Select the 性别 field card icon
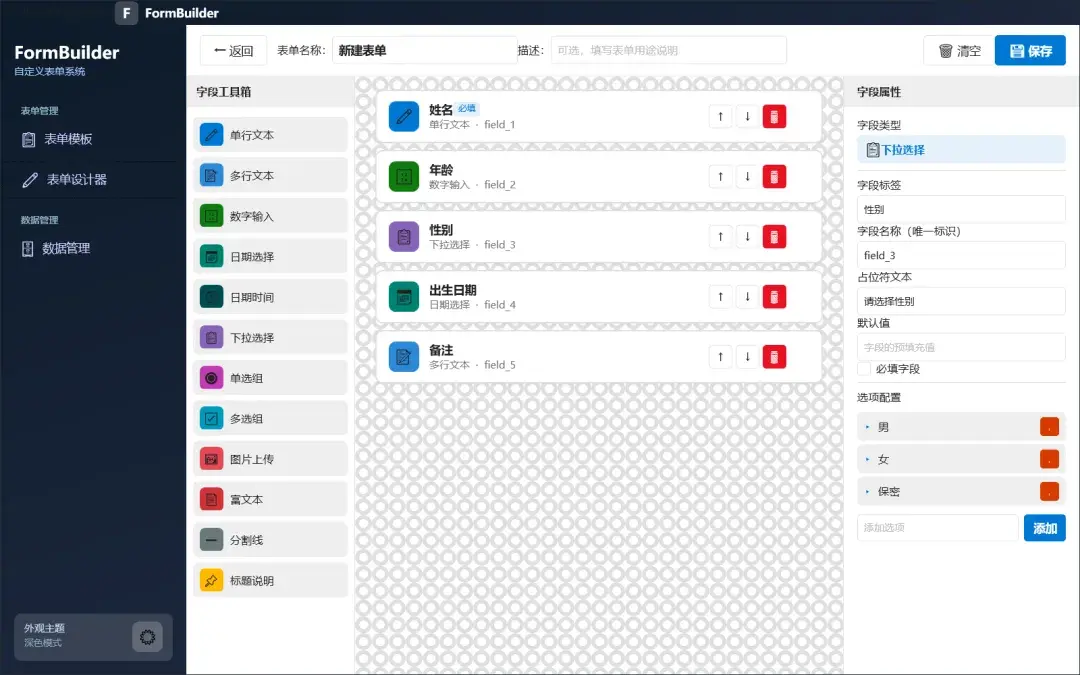Viewport: 1080px width, 675px height. tap(404, 236)
